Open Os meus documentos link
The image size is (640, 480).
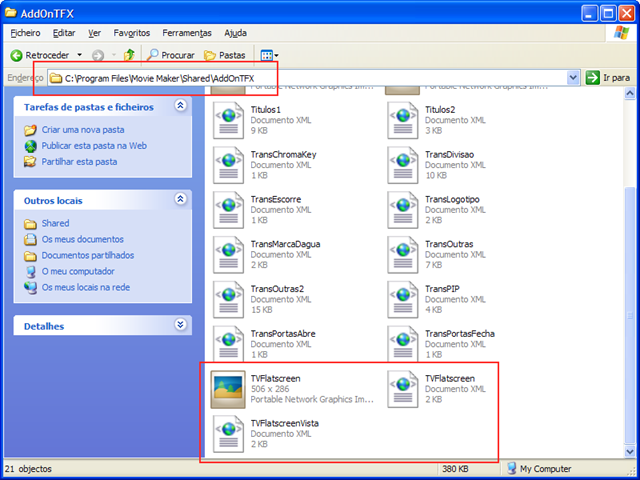point(82,239)
